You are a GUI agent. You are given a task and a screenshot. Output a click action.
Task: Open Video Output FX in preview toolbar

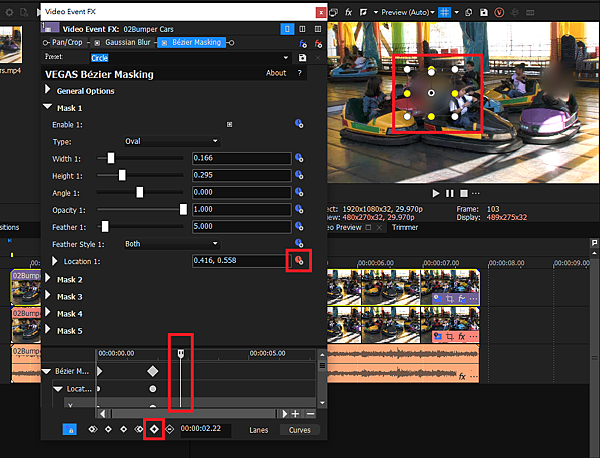[347, 12]
